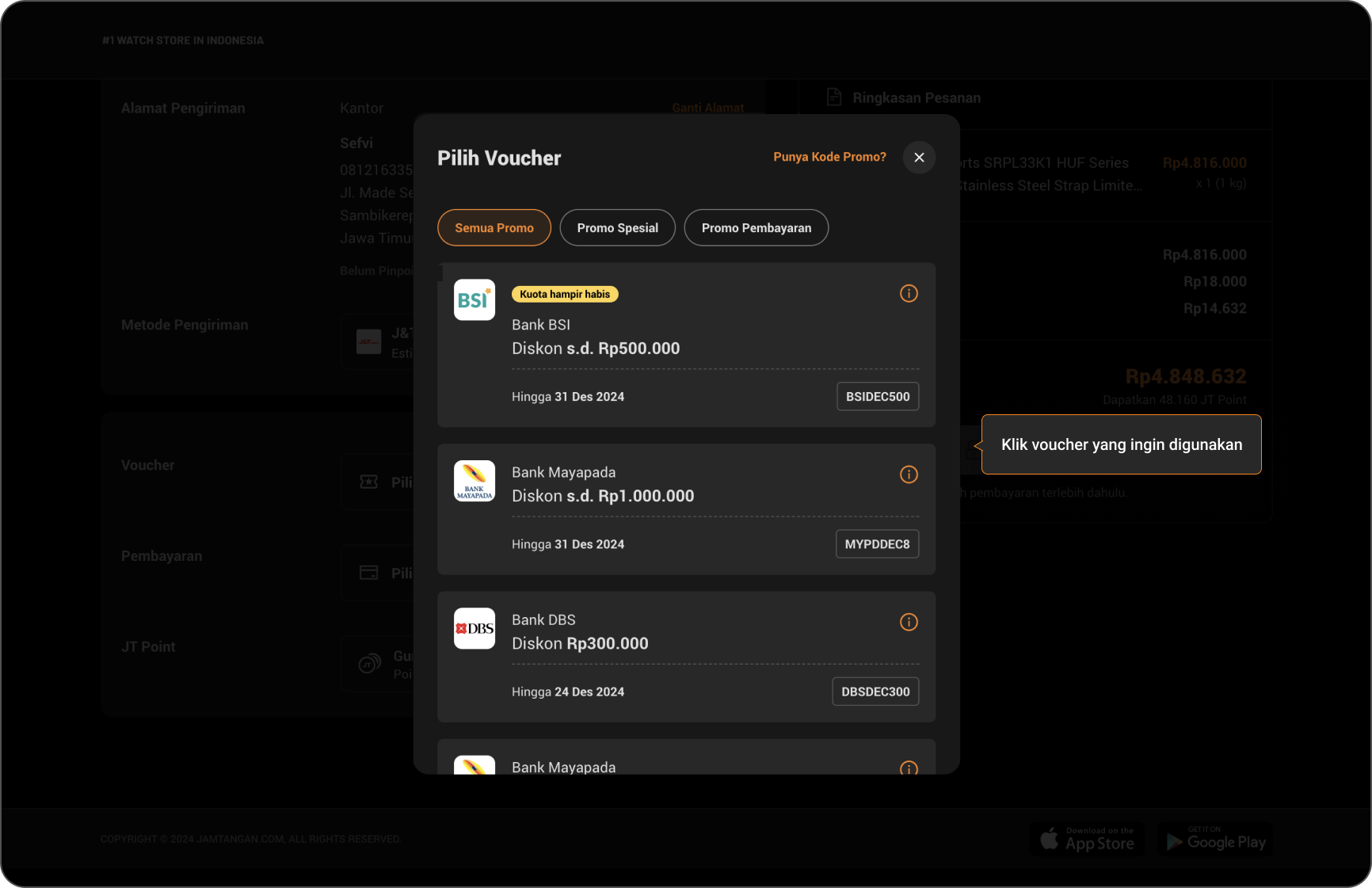
Task: Select voucher code BSIDEC500
Action: coord(878,397)
